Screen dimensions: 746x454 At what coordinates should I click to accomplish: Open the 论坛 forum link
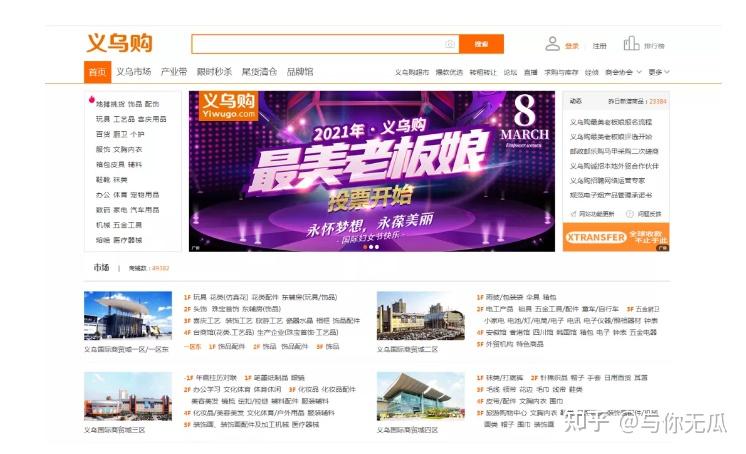tap(510, 72)
